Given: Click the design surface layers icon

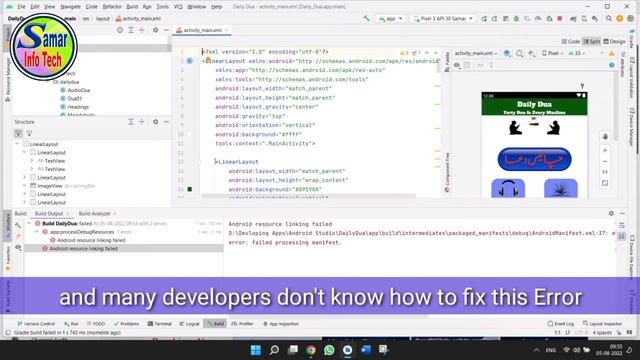Looking at the screenshot, I should (x=507, y=53).
